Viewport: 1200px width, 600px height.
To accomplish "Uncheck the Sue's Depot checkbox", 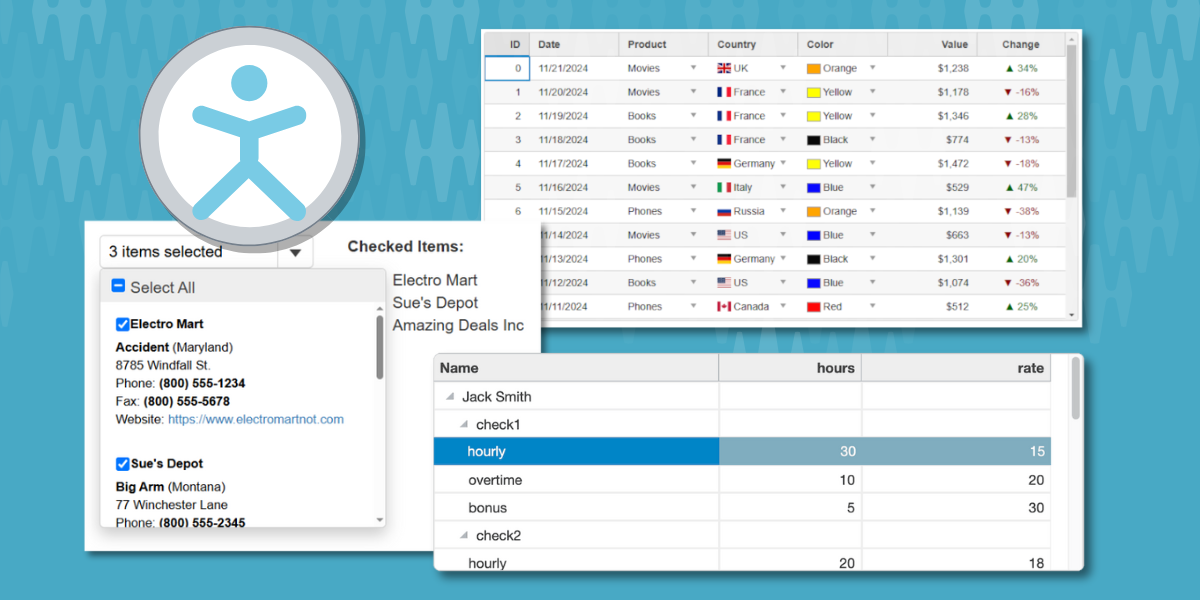I will click(122, 464).
